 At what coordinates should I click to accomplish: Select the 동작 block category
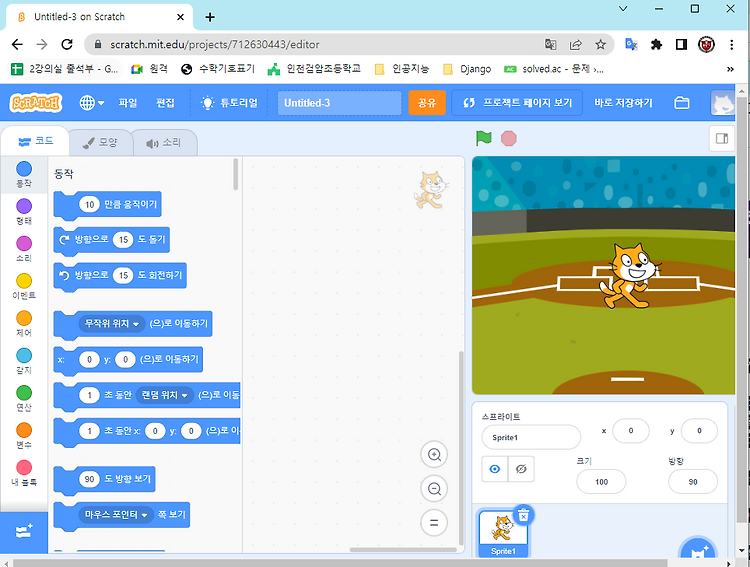click(24, 175)
